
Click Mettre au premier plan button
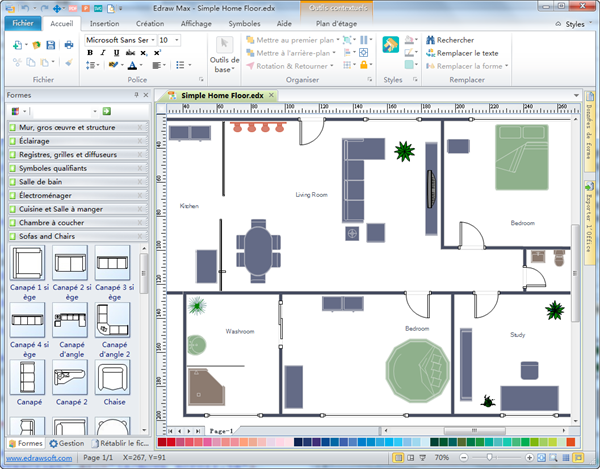(x=290, y=40)
